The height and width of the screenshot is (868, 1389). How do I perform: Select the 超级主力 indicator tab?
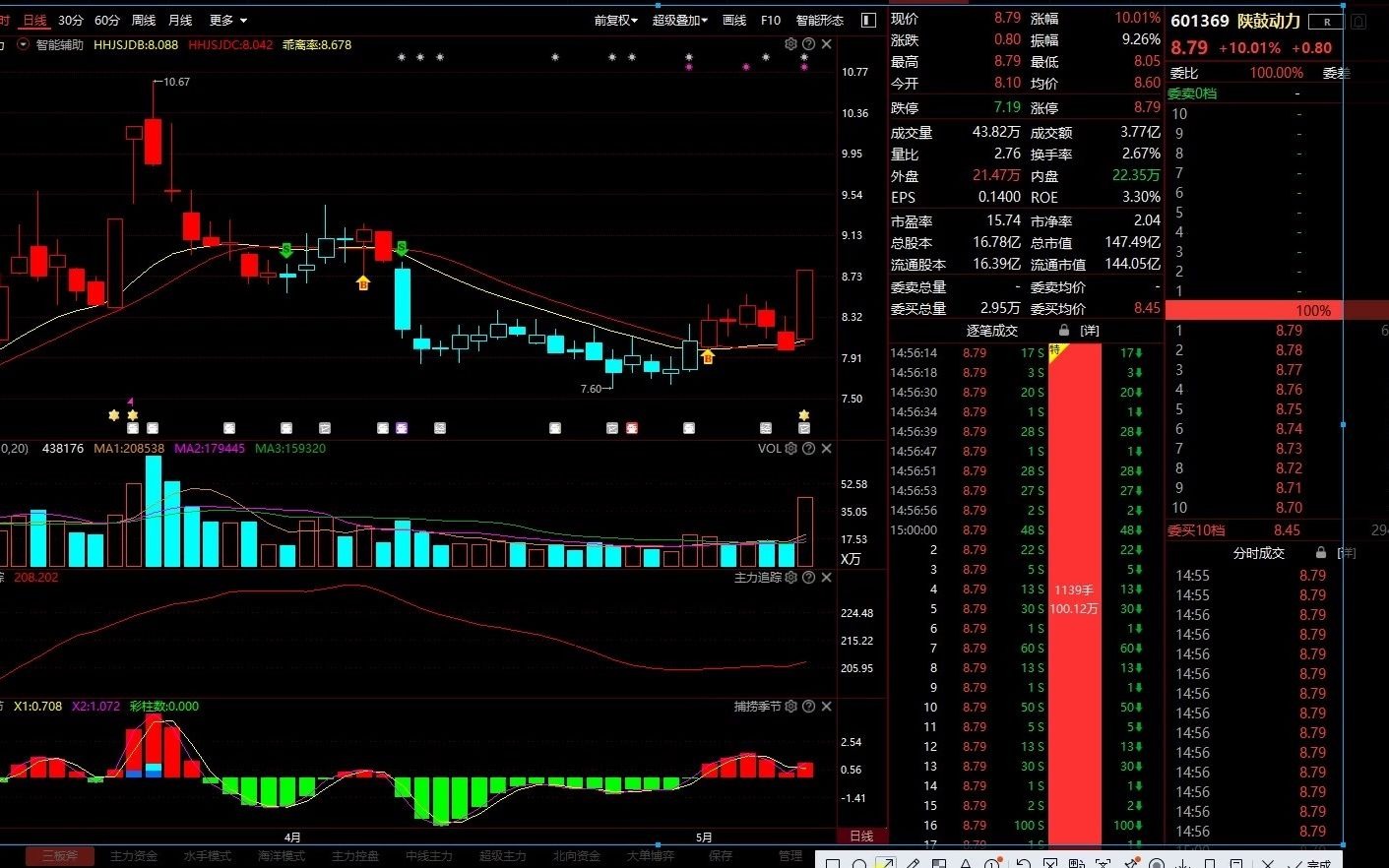pyautogui.click(x=502, y=856)
